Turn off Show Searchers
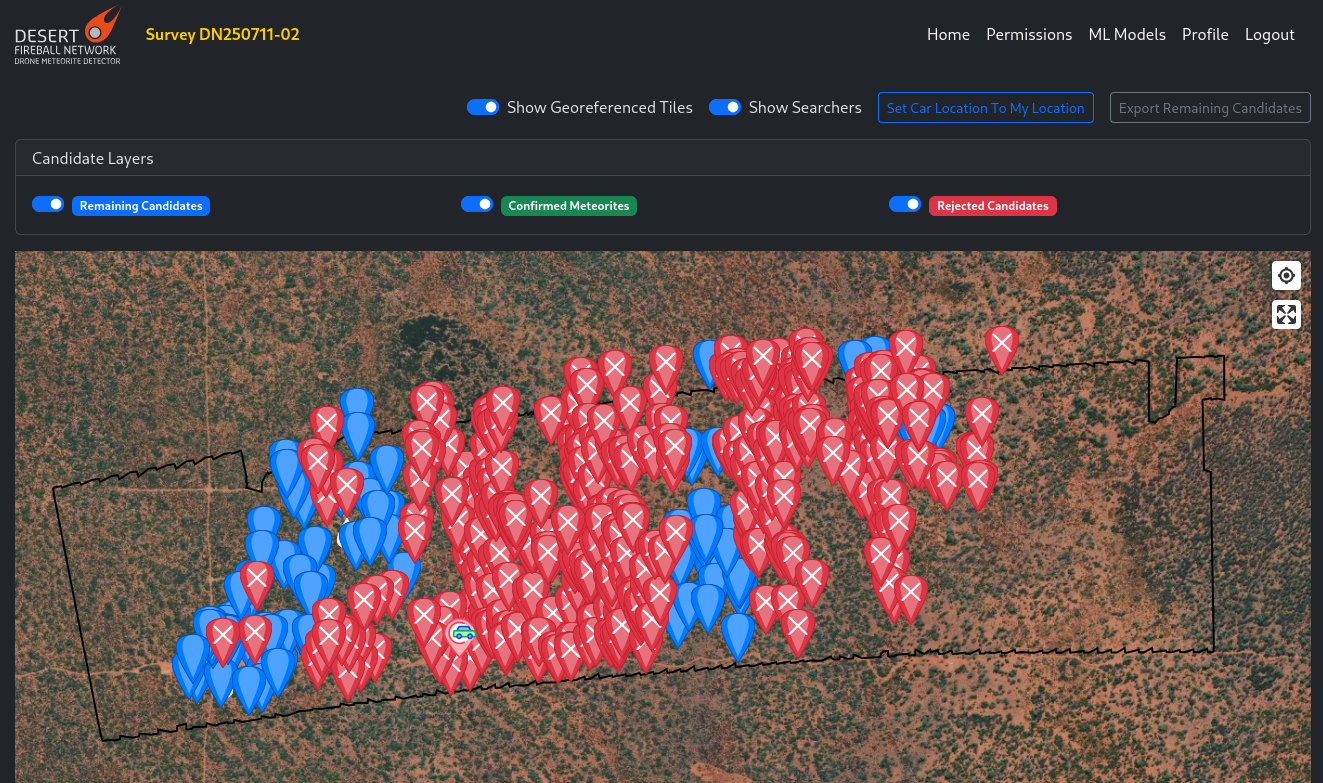This screenshot has height=783, width=1323. pyautogui.click(x=724, y=107)
